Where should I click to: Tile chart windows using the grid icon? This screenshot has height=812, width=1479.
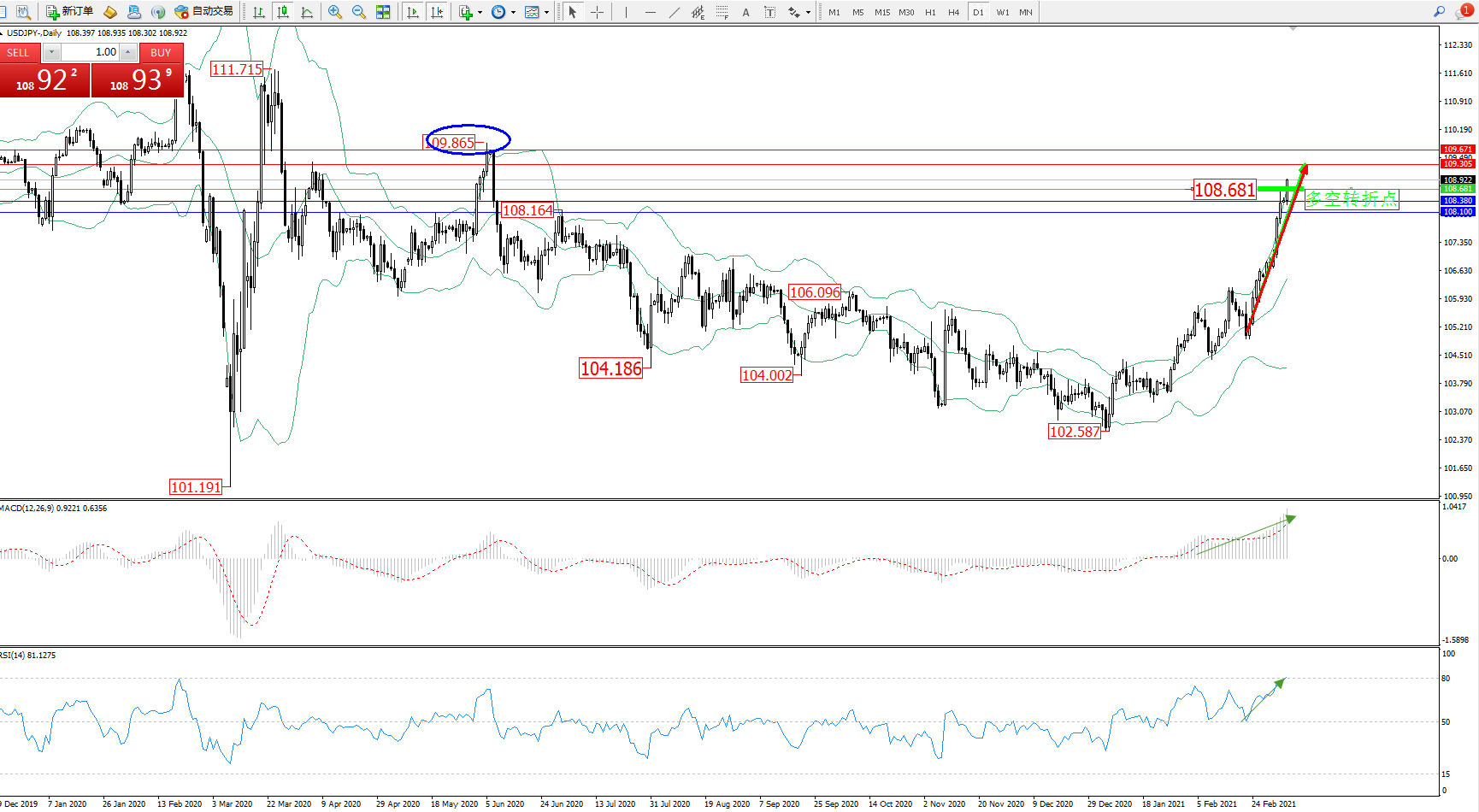tap(383, 12)
